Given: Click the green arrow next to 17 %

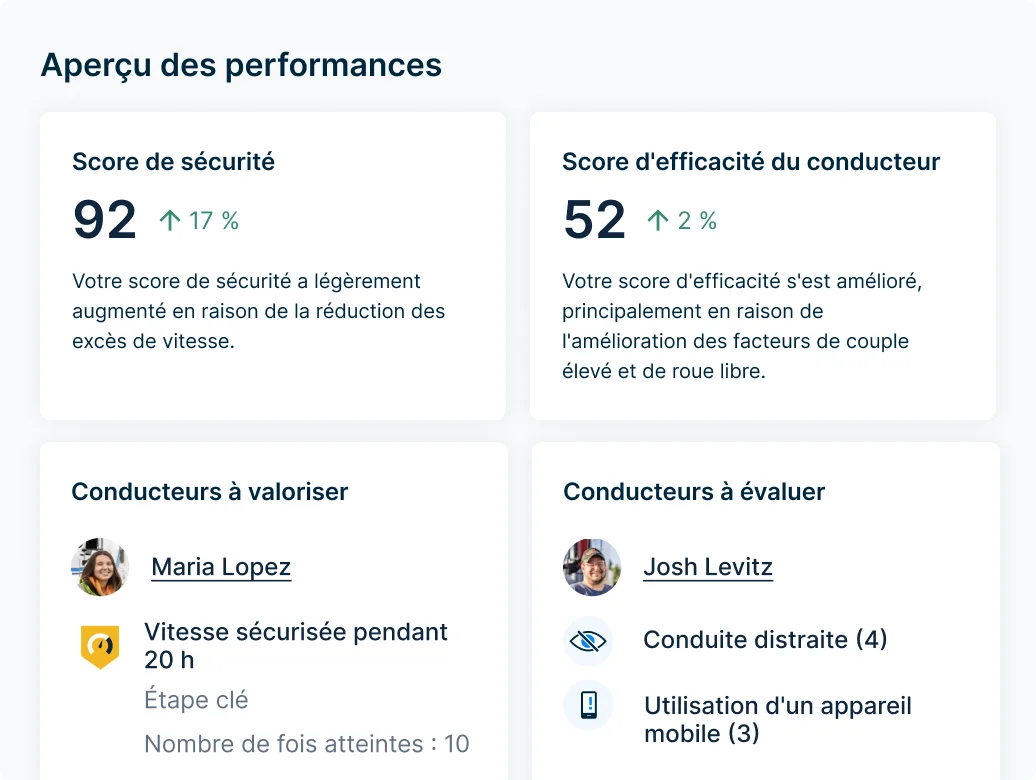Looking at the screenshot, I should pyautogui.click(x=172, y=219).
